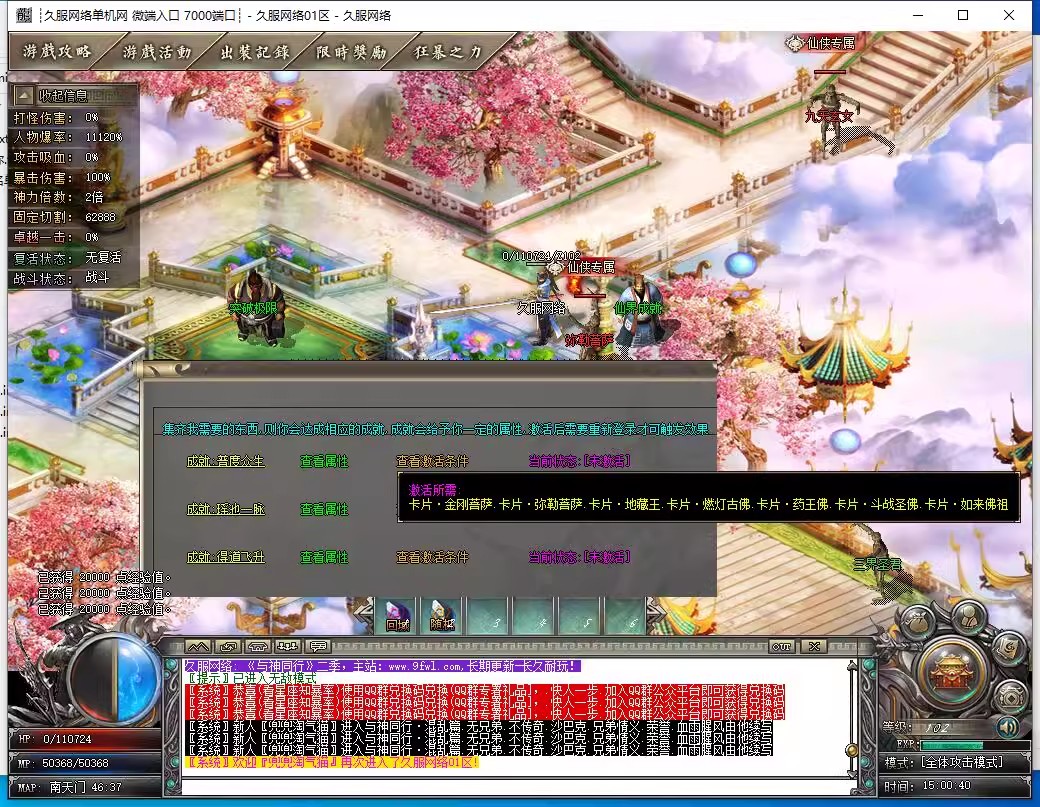Click the 成就:普度众生 achievement link
Viewport: 1040px width, 807px height.
[x=226, y=461]
